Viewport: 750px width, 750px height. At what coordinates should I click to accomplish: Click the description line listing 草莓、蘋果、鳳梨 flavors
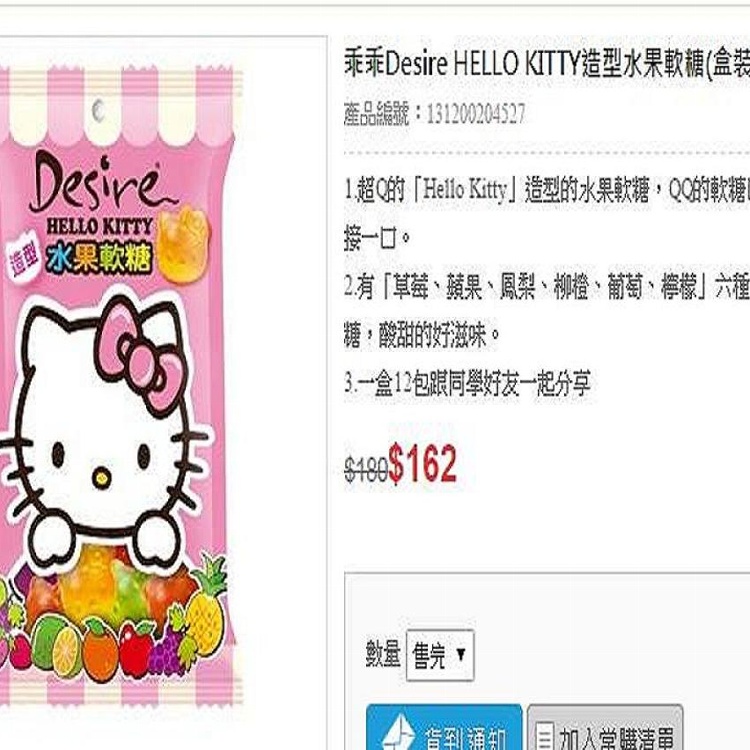point(547,288)
